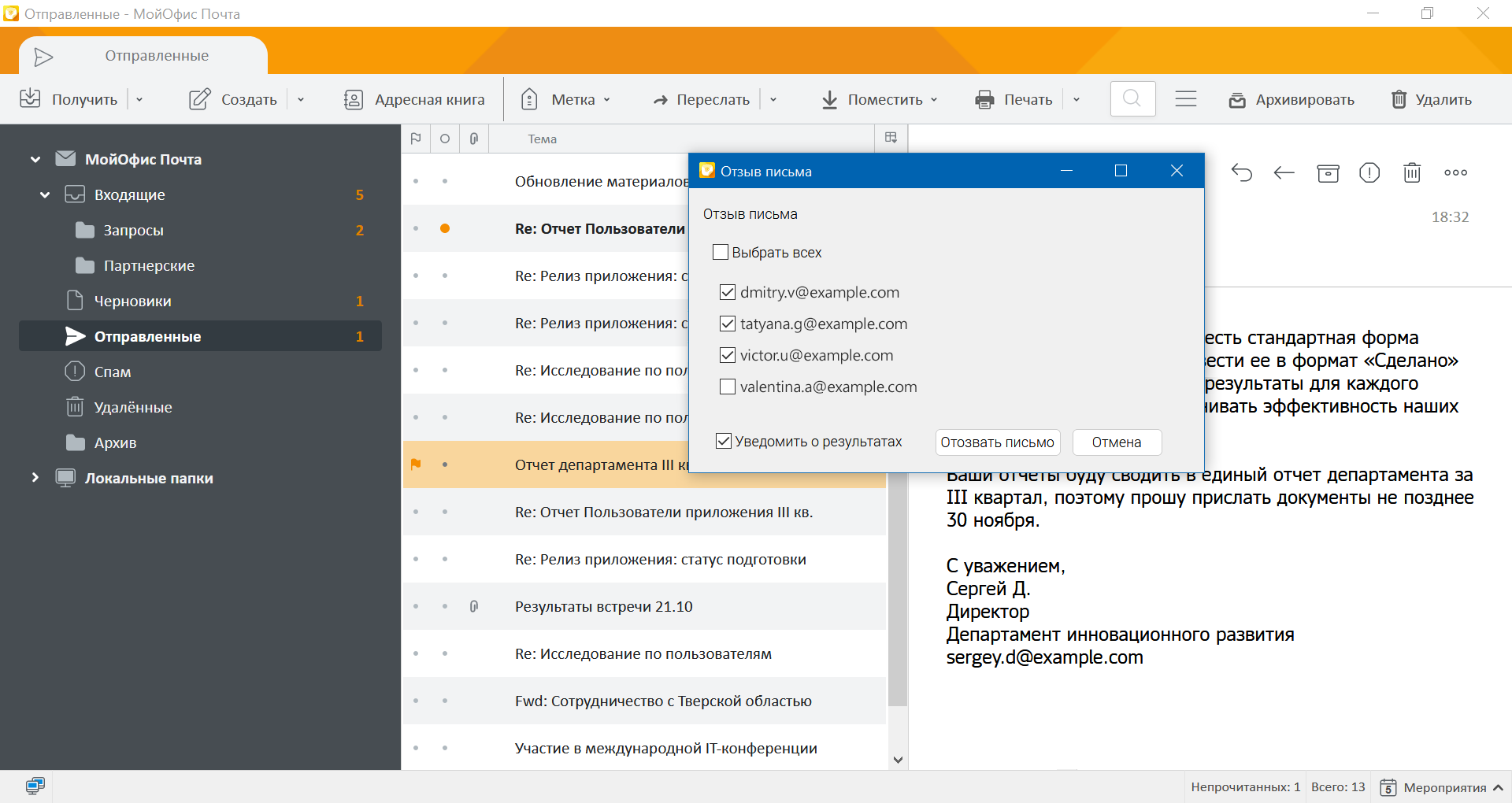Select the Отправленные folder in the sidebar
The width and height of the screenshot is (1512, 803).
[x=201, y=336]
